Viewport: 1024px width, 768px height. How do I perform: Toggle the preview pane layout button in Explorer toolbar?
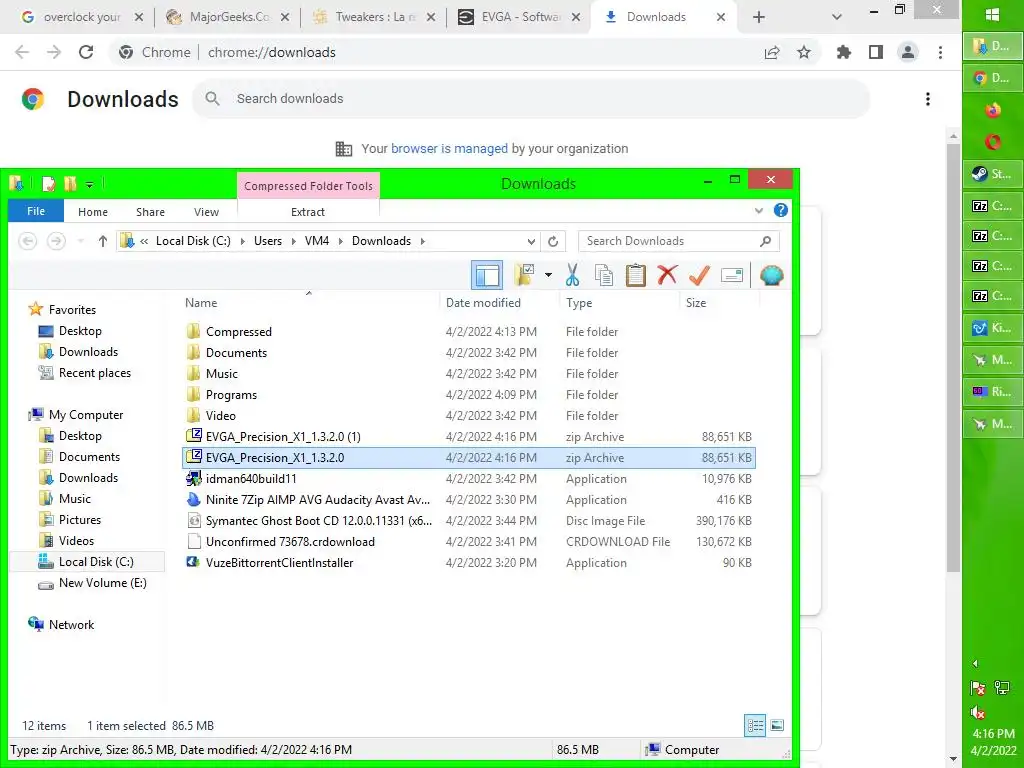tap(487, 275)
